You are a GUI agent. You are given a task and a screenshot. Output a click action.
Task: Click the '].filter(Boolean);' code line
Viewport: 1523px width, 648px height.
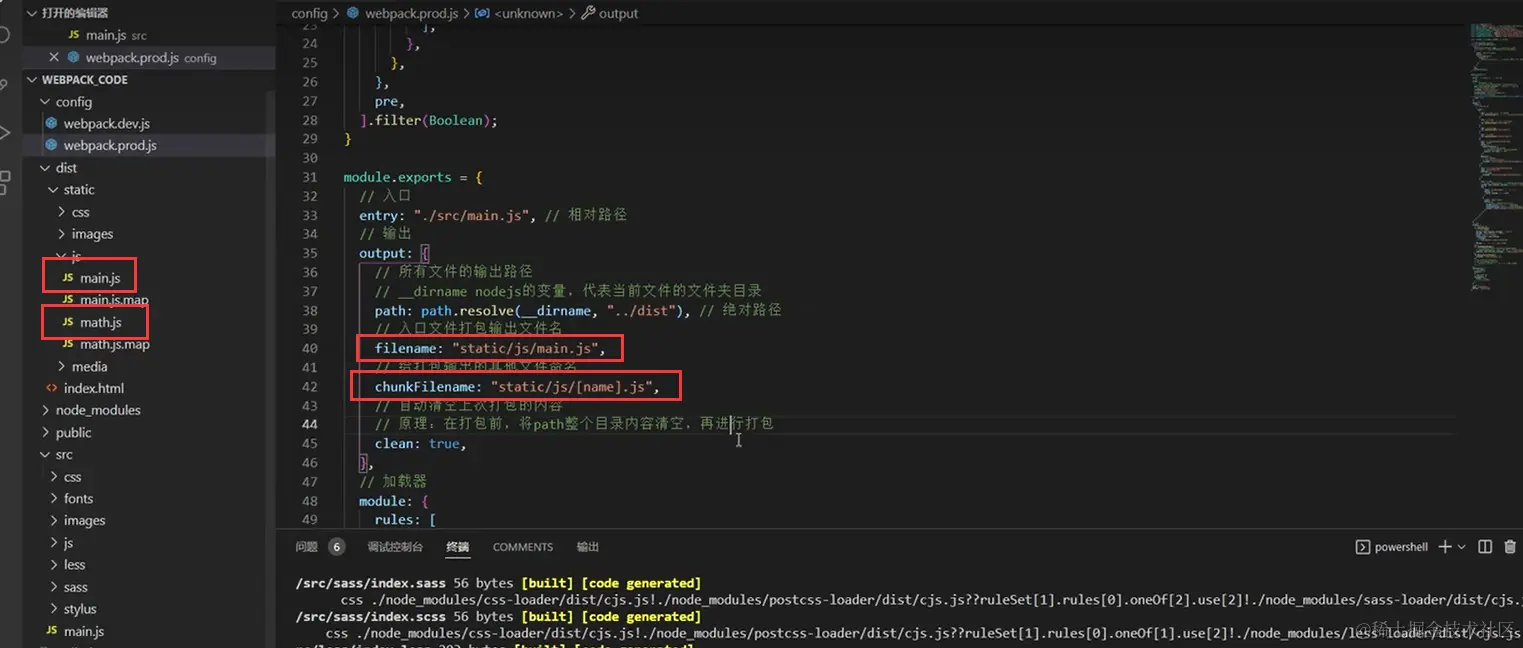pyautogui.click(x=428, y=120)
